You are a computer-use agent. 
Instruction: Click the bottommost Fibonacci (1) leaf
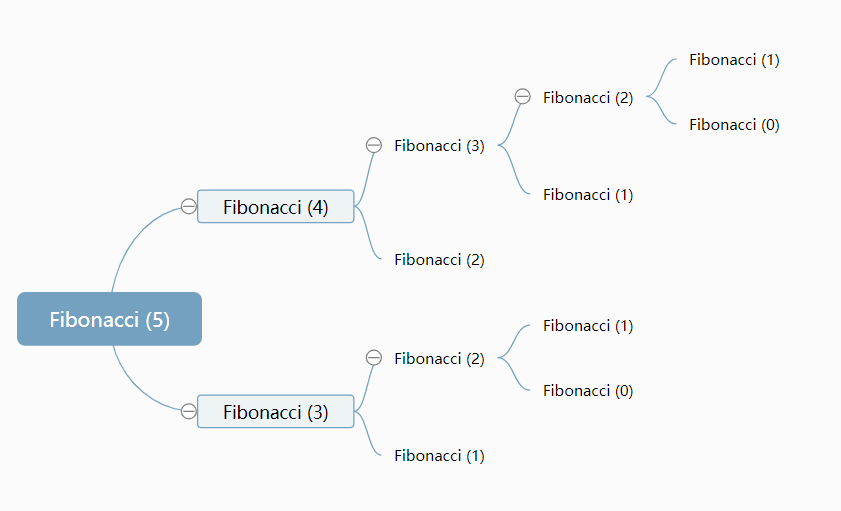(x=439, y=456)
